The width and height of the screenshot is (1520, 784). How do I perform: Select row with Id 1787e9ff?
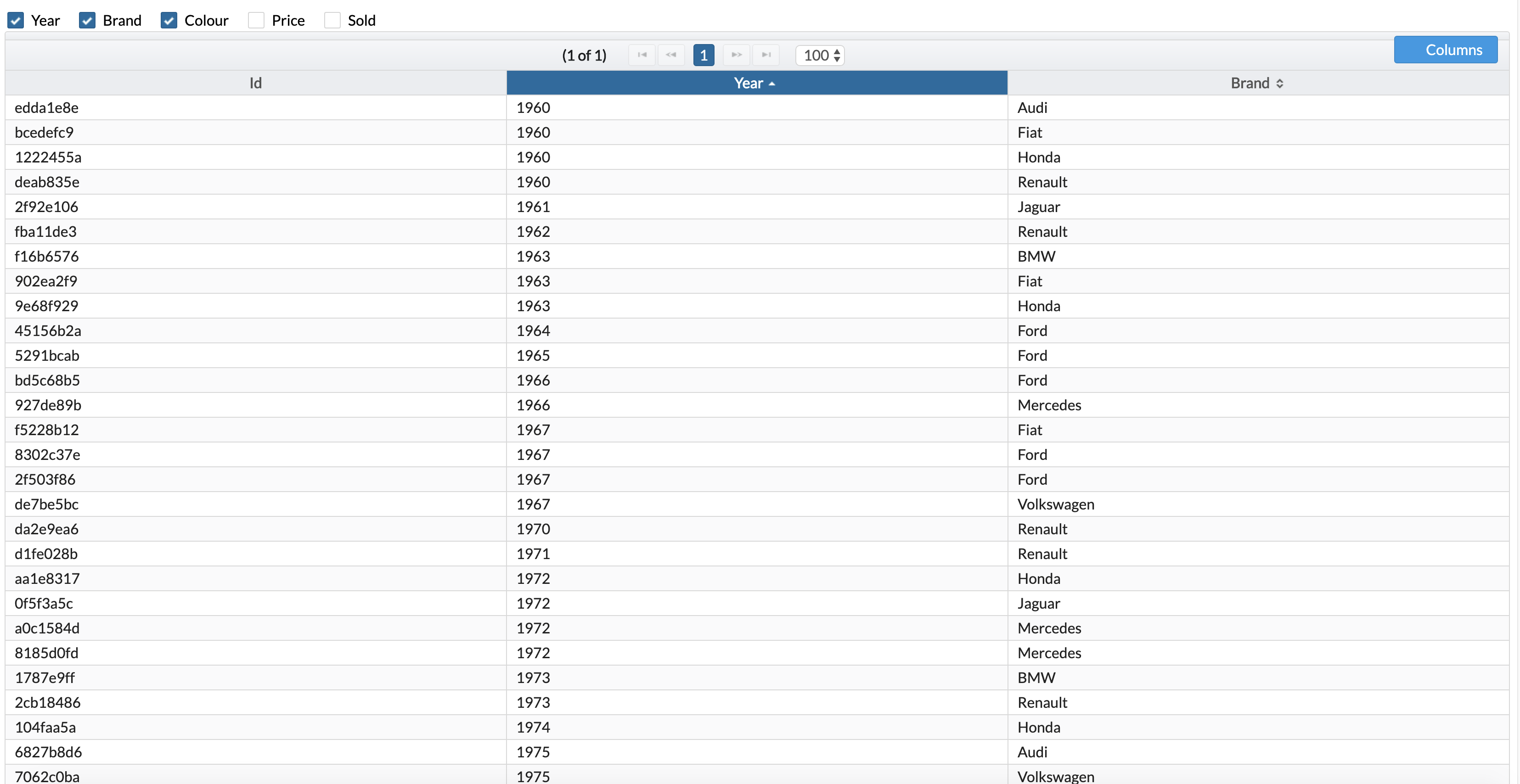click(757, 678)
